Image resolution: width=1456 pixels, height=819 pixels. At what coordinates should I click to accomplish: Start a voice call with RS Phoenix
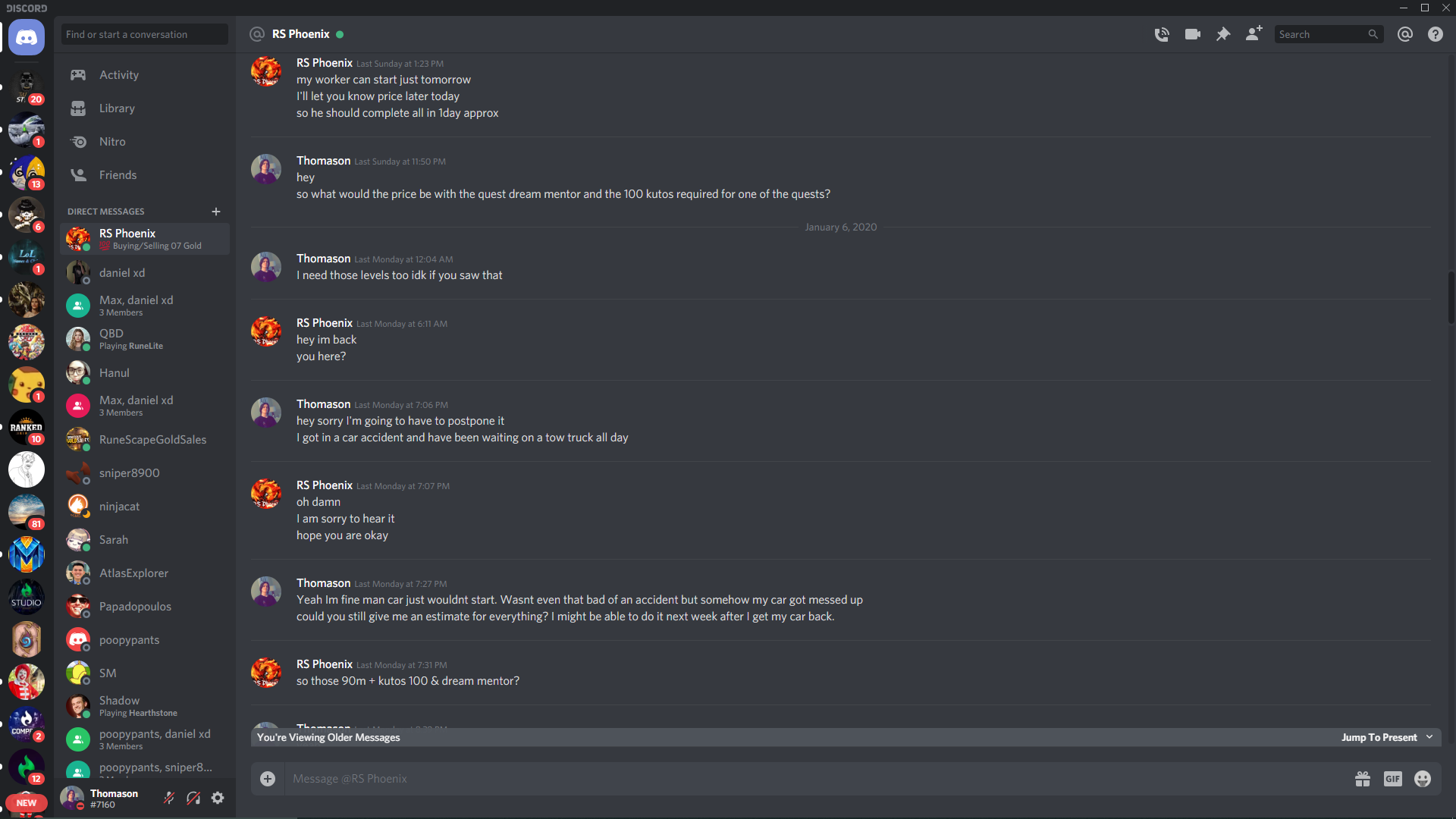click(1162, 34)
